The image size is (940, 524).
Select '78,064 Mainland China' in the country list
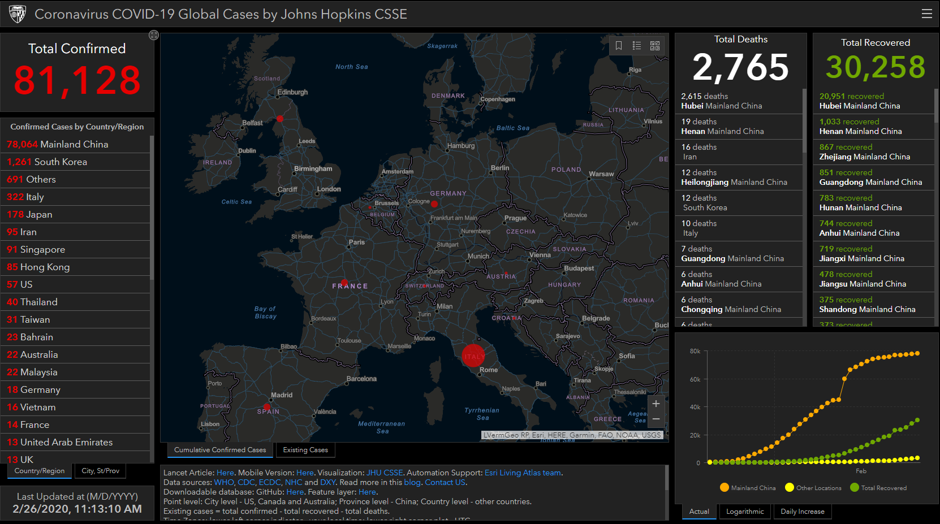click(75, 144)
